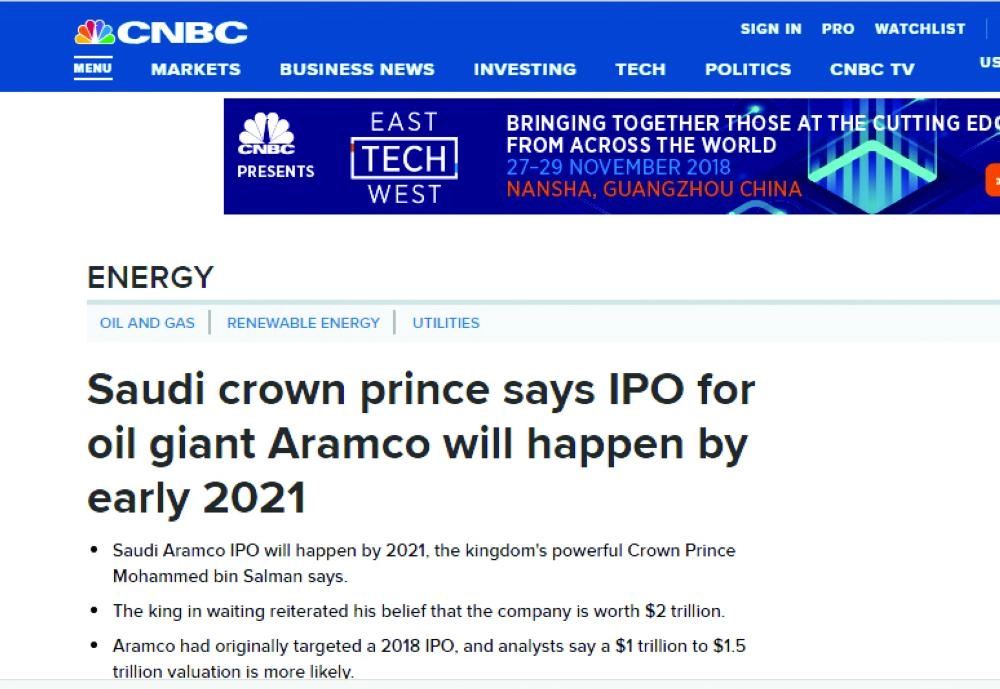This screenshot has height=689, width=1000.
Task: Click the orange arrow button in the banner ad
Action: (x=994, y=181)
